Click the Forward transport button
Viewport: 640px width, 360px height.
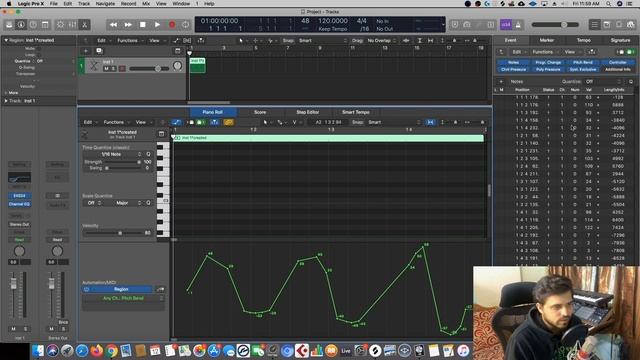[x=128, y=25]
